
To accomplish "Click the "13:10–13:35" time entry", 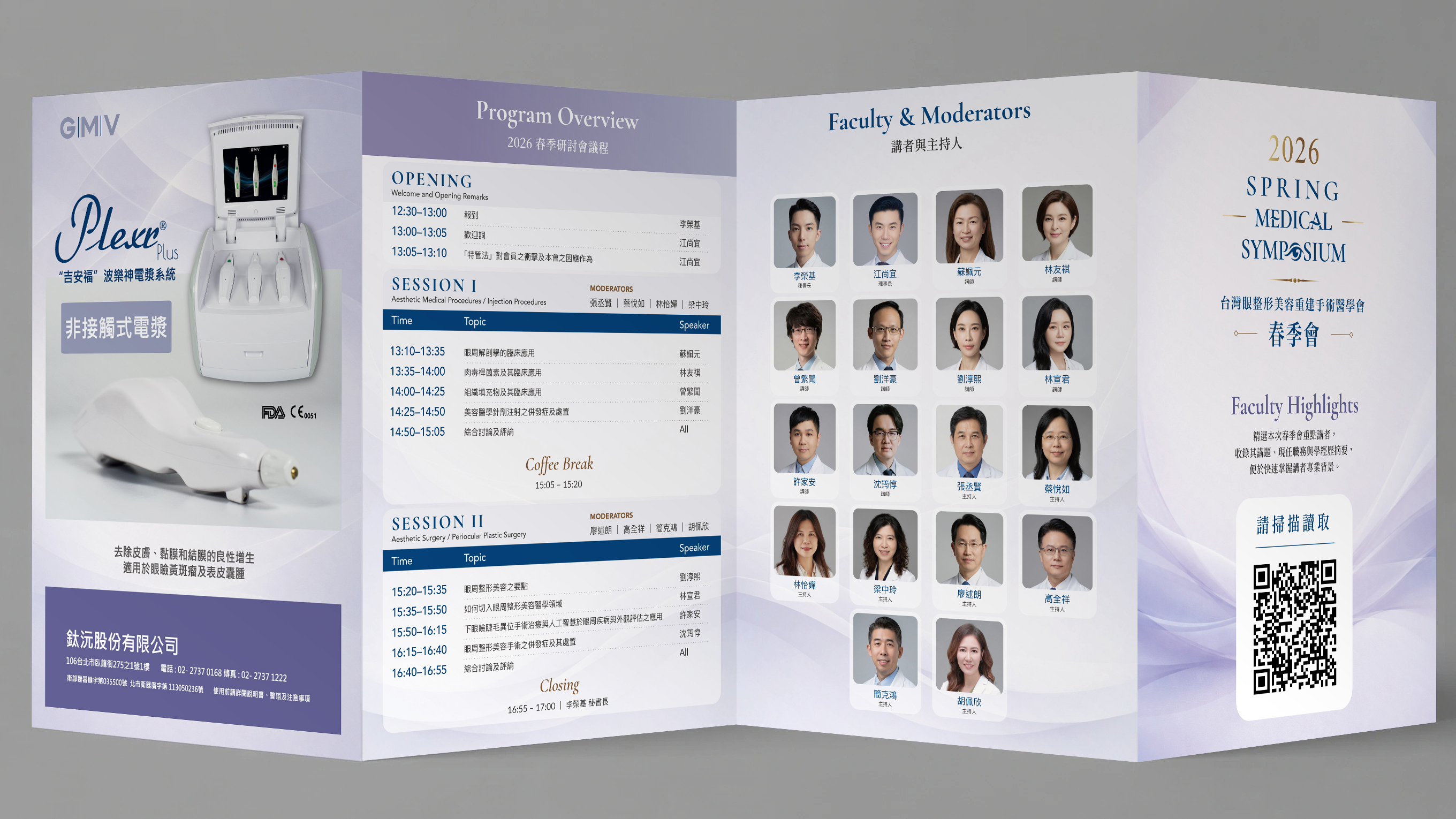I will [x=417, y=352].
